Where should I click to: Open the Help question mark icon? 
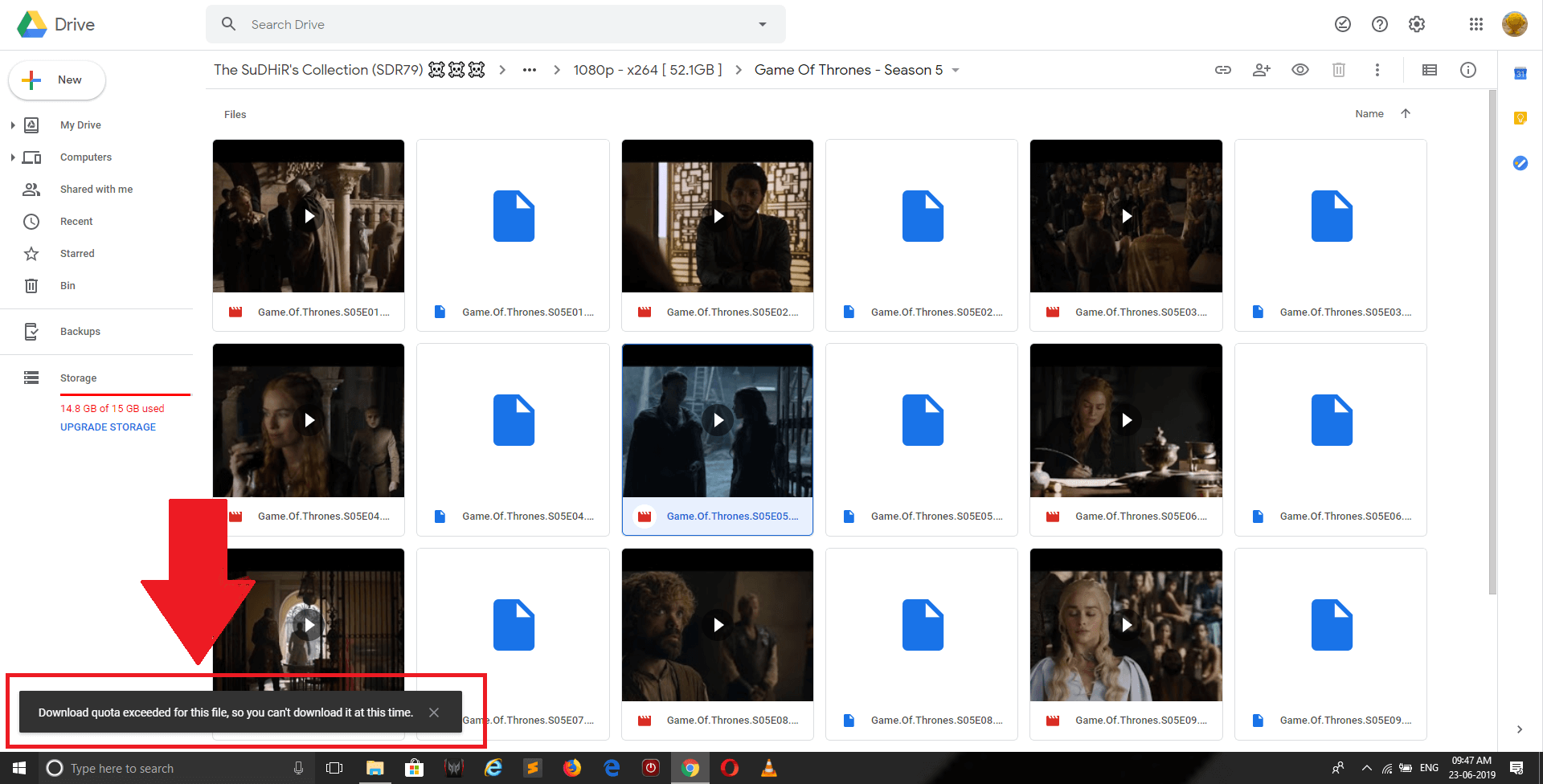1380,24
